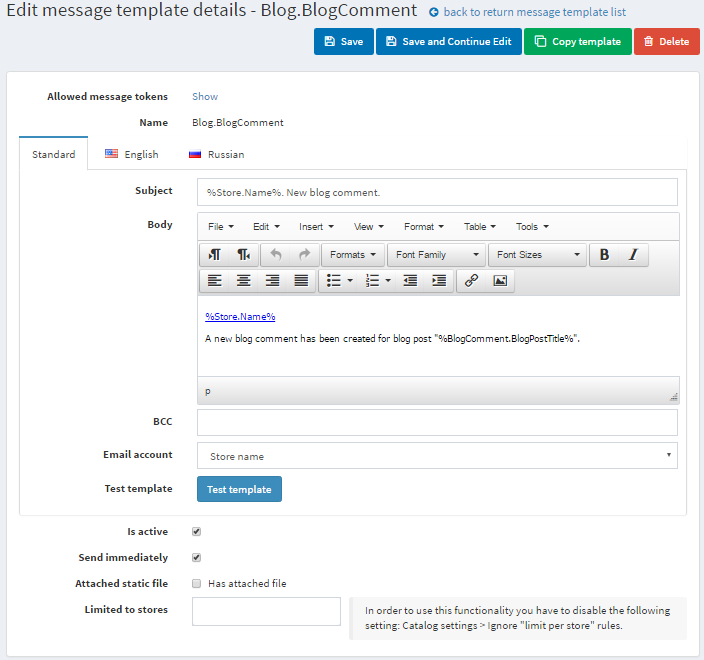Uncheck the Send immediately checkbox
704x660 pixels.
196,558
